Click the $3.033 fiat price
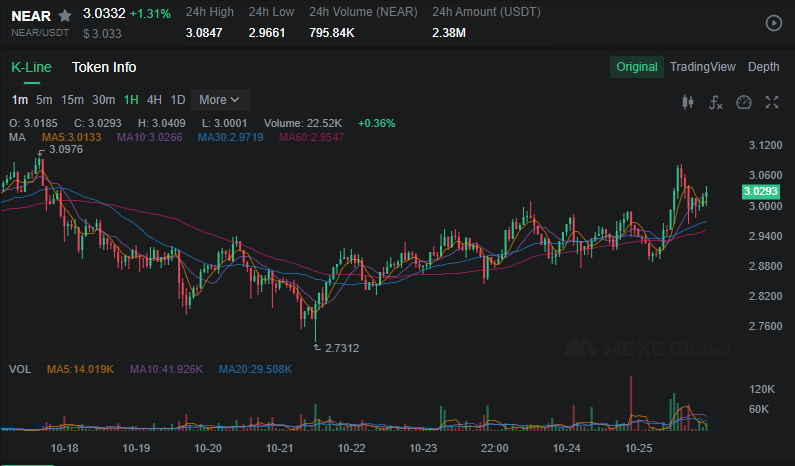Viewport: 795px width, 466px height. [x=102, y=34]
